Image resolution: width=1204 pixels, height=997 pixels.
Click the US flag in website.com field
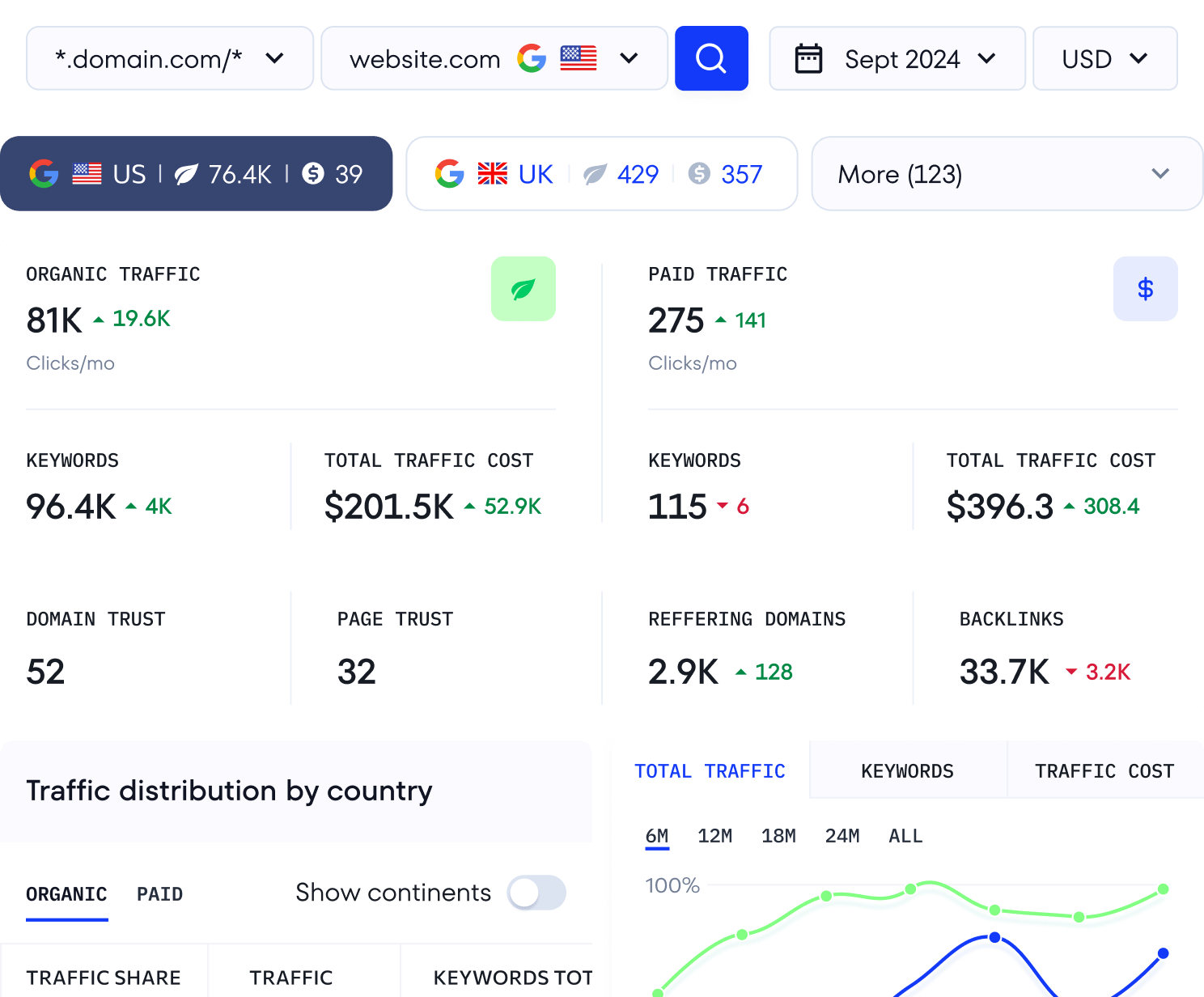coord(579,58)
